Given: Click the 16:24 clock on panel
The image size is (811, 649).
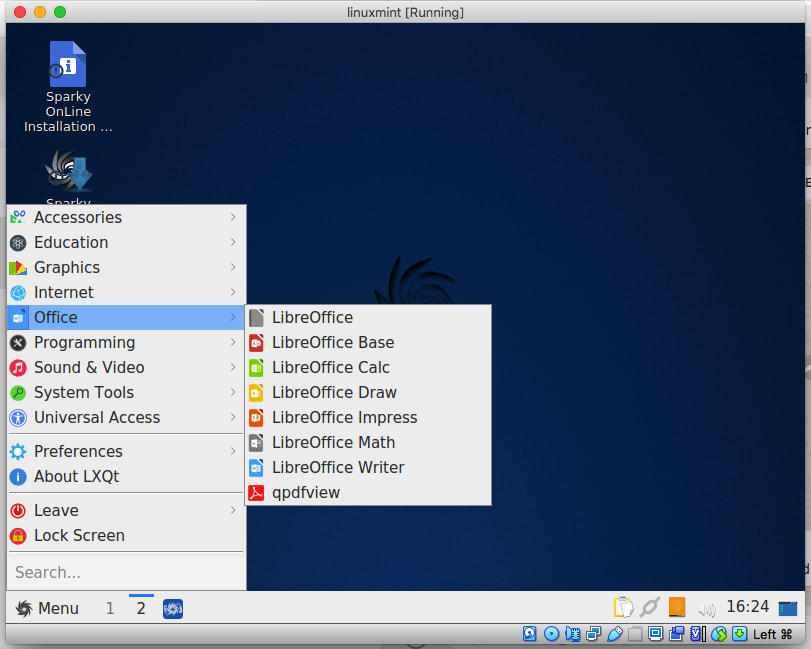Looking at the screenshot, I should (747, 607).
